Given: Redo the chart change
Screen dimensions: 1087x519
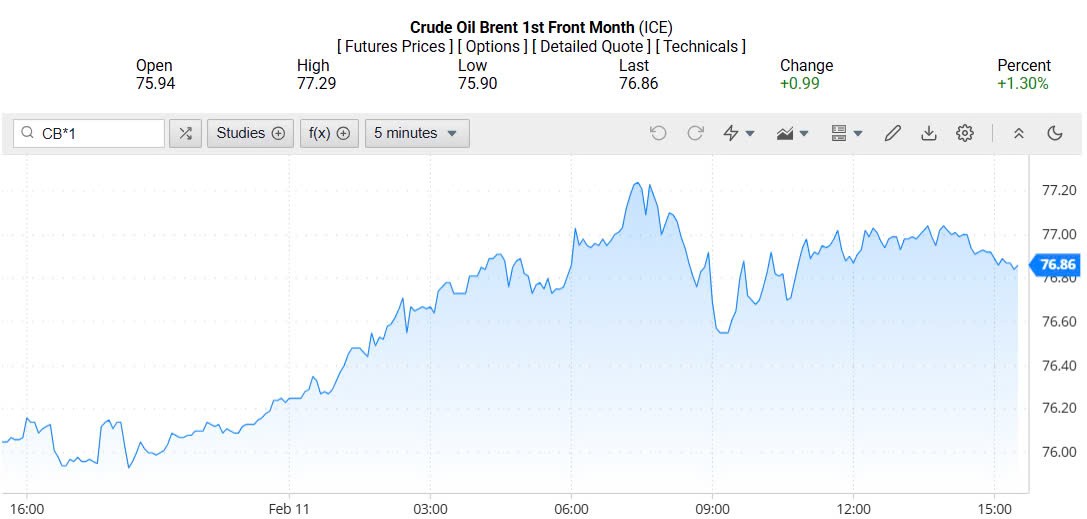Looking at the screenshot, I should (x=695, y=133).
